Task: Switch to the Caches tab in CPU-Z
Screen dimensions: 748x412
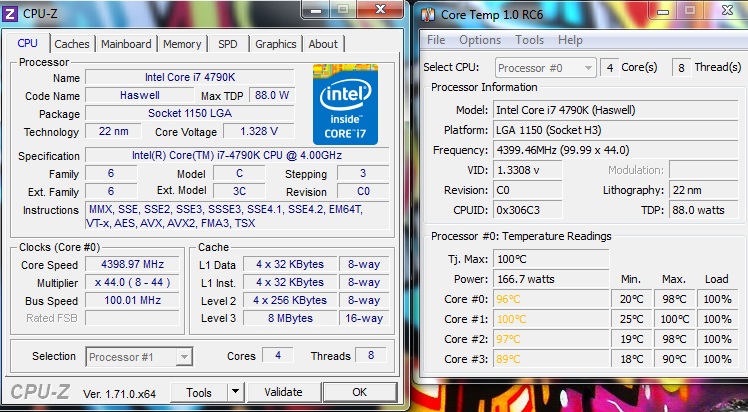Action: (72, 44)
